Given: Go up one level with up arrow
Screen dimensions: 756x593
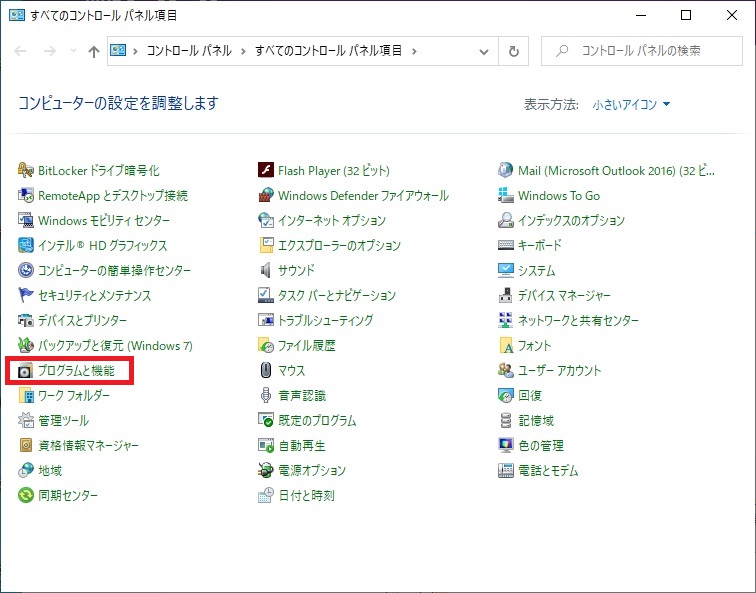Looking at the screenshot, I should pos(94,51).
